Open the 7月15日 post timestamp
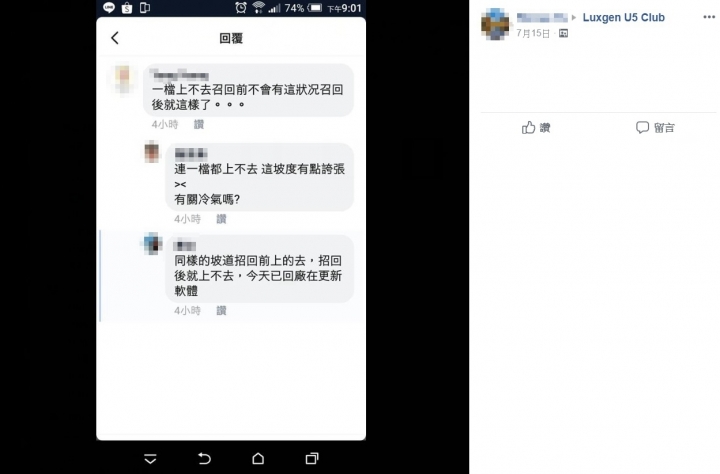 click(533, 34)
